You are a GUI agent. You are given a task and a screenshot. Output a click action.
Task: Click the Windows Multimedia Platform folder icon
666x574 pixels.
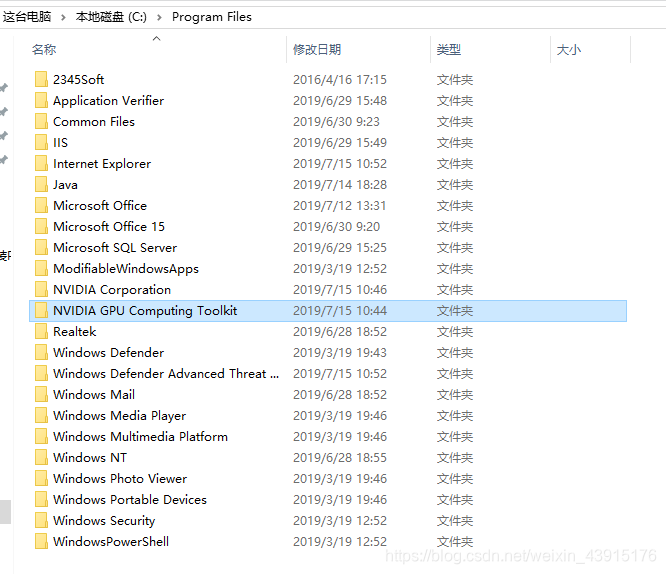pos(41,436)
